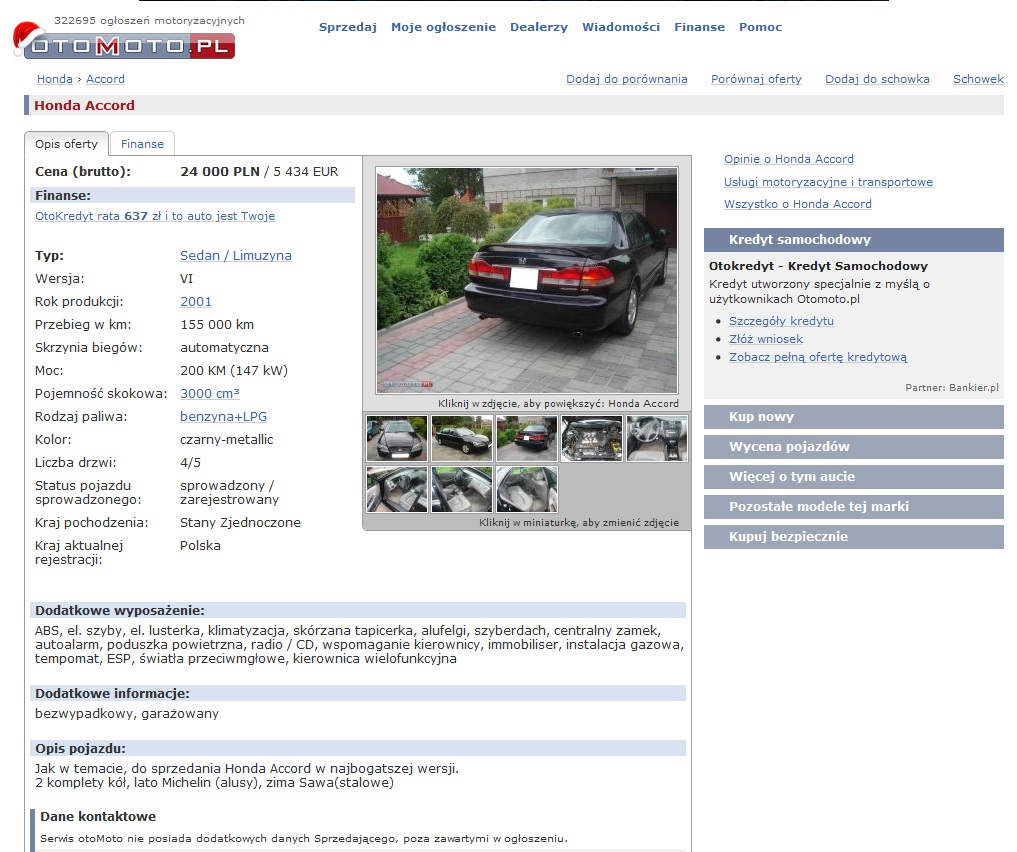
Task: Select the first thumbnail in second row
Action: click(397, 490)
